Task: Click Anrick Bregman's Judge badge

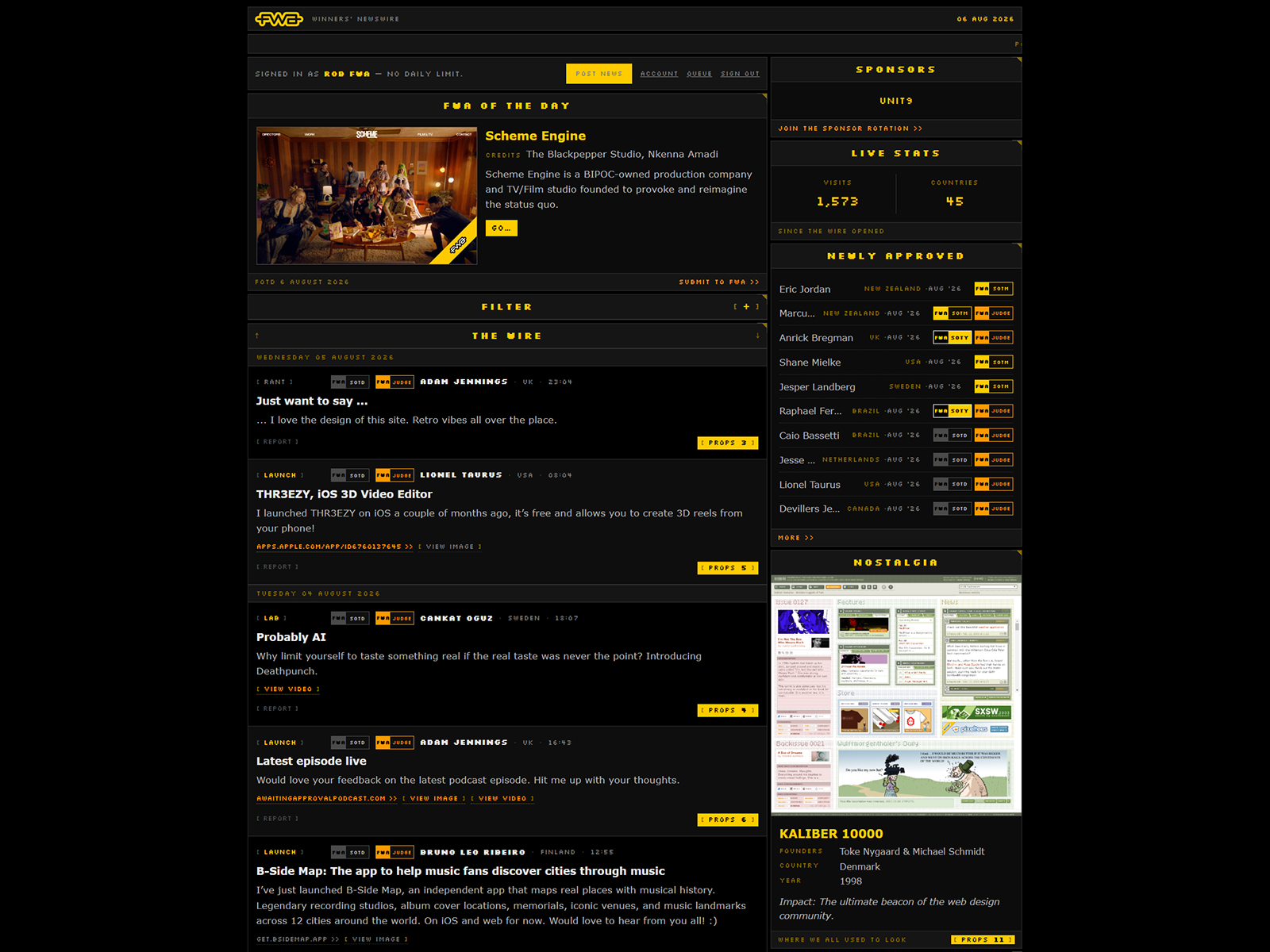Action: (x=994, y=338)
